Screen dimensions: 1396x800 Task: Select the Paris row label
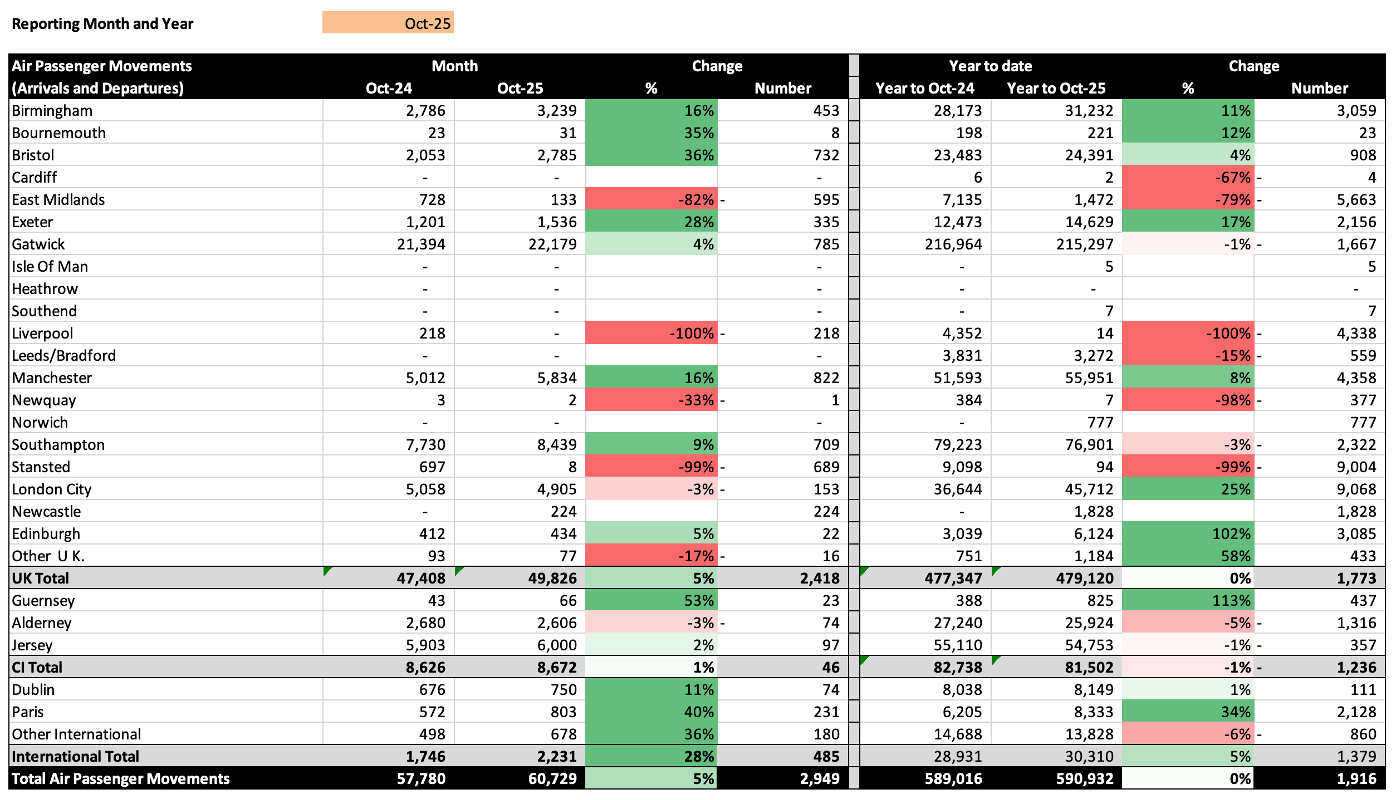[29, 712]
